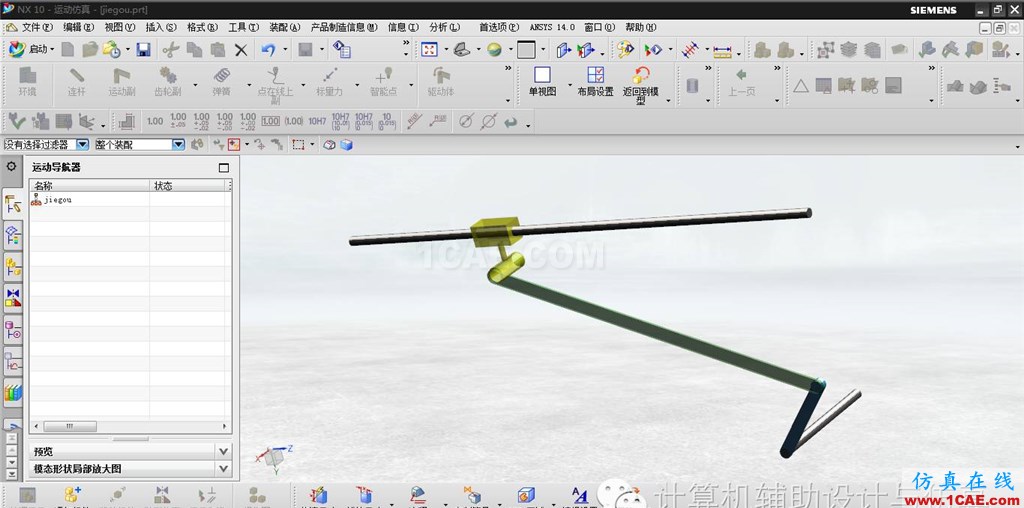Image resolution: width=1024 pixels, height=508 pixels.
Task: Open the ANSYS 14.0 menu
Action: coord(552,27)
